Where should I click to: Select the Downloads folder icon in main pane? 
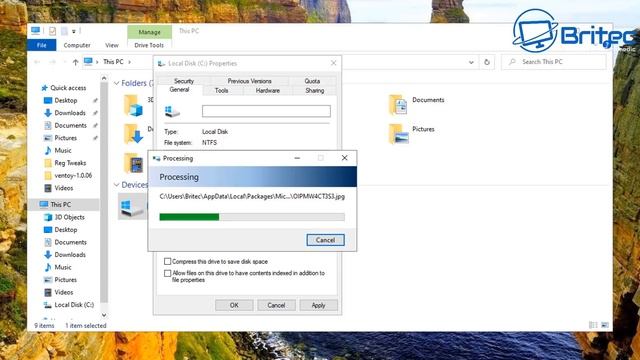[x=133, y=134]
